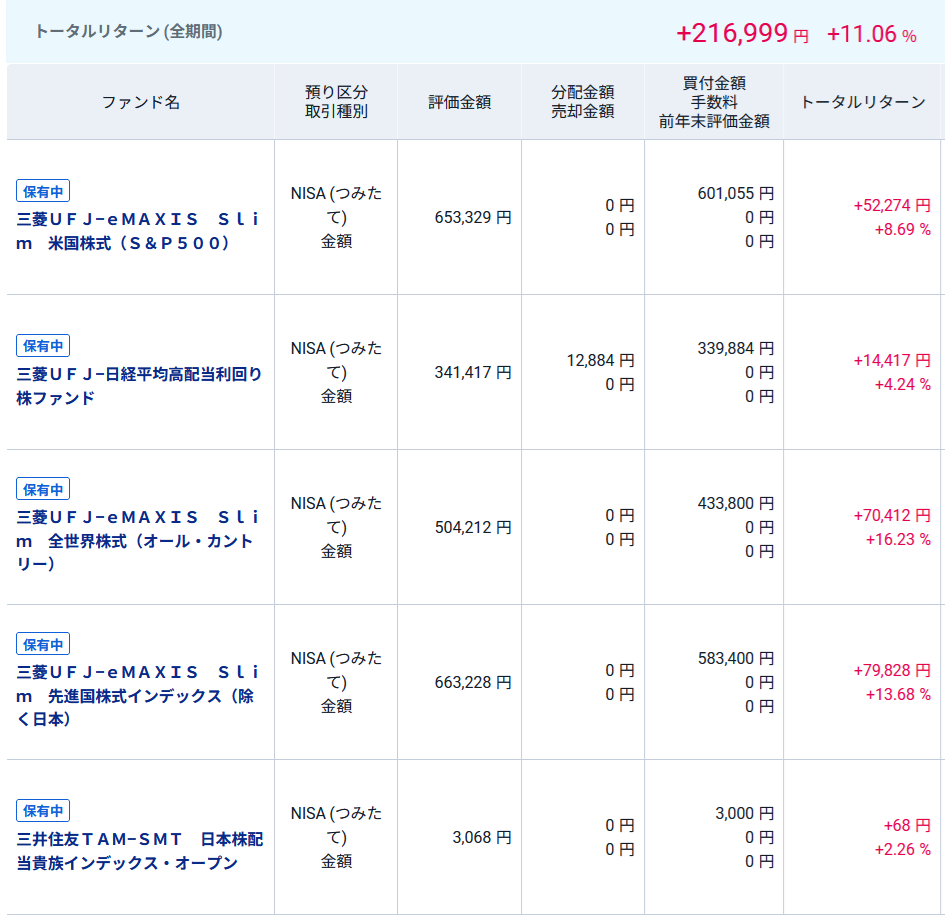Viewport: 945px width, 923px height.
Task: Click the トータルリターン column header
Action: 863,102
